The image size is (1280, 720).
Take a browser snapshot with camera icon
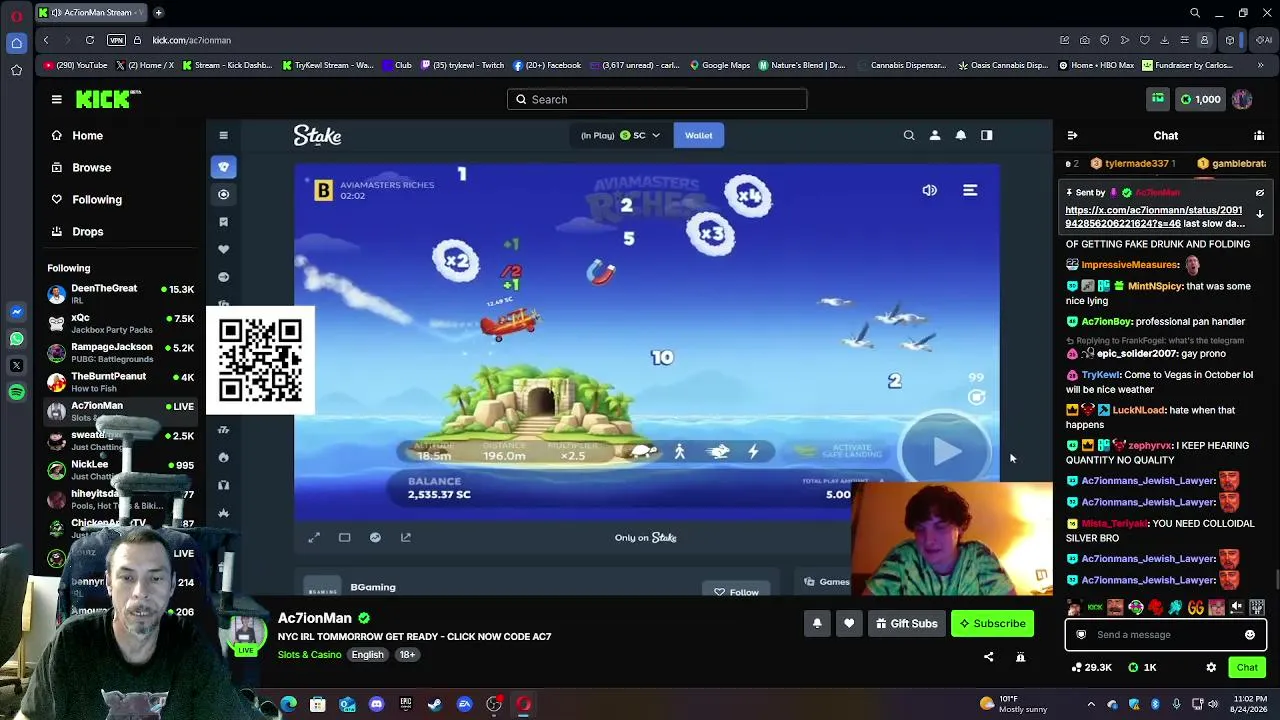1085,40
